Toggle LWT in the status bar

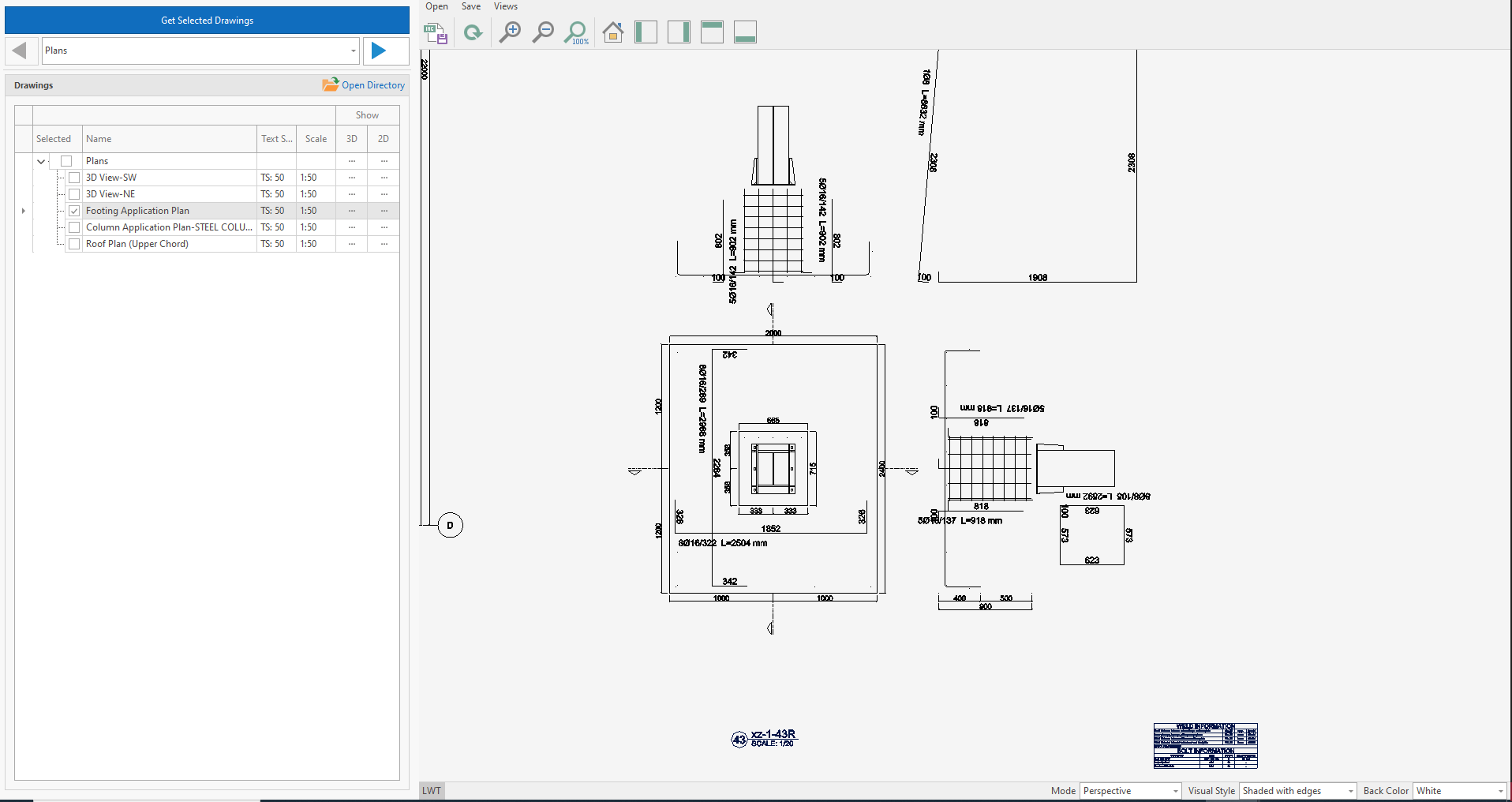[x=432, y=790]
